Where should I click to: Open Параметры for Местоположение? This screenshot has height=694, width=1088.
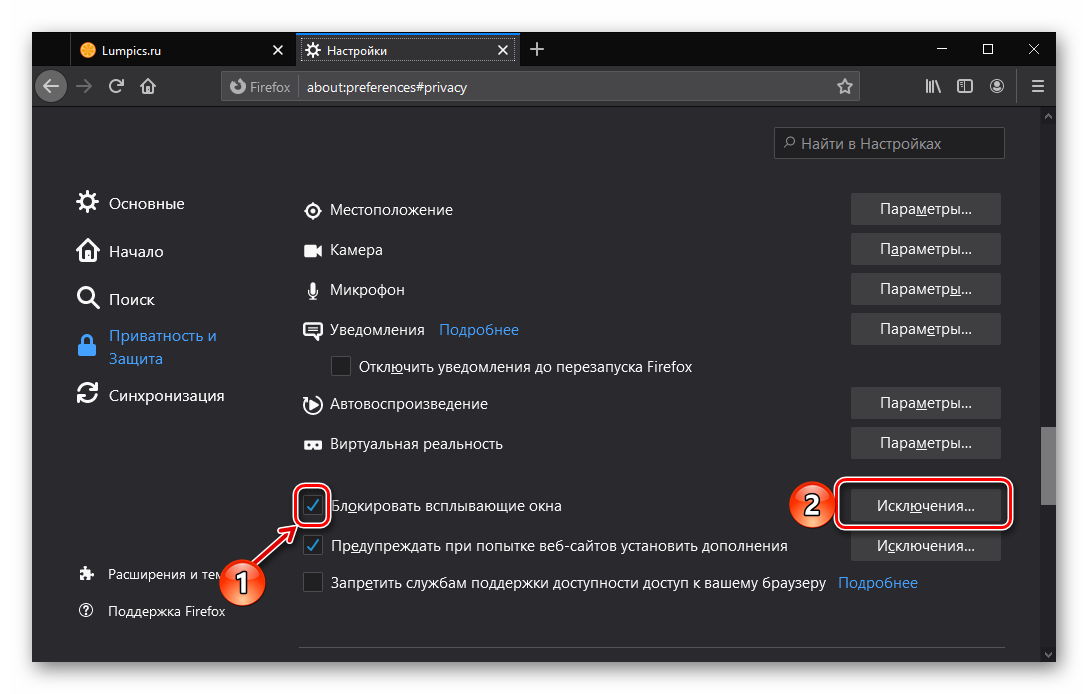coord(926,209)
